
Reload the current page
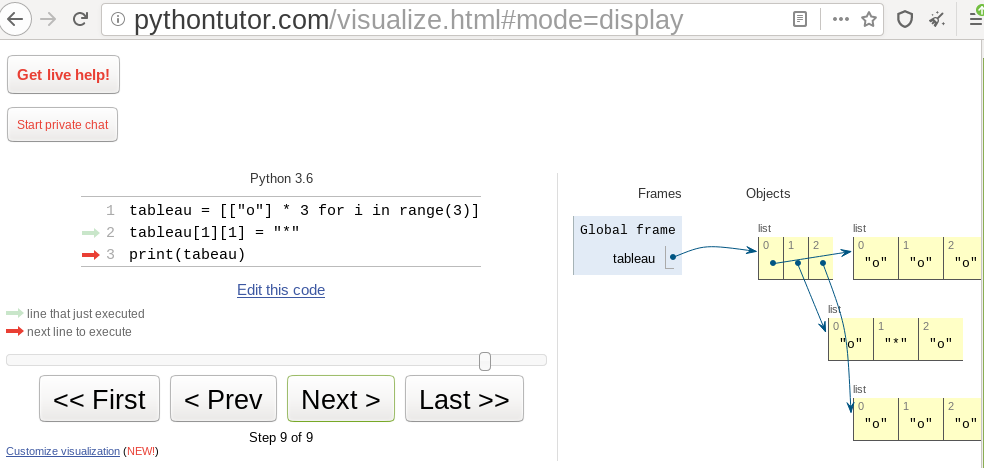tap(82, 19)
